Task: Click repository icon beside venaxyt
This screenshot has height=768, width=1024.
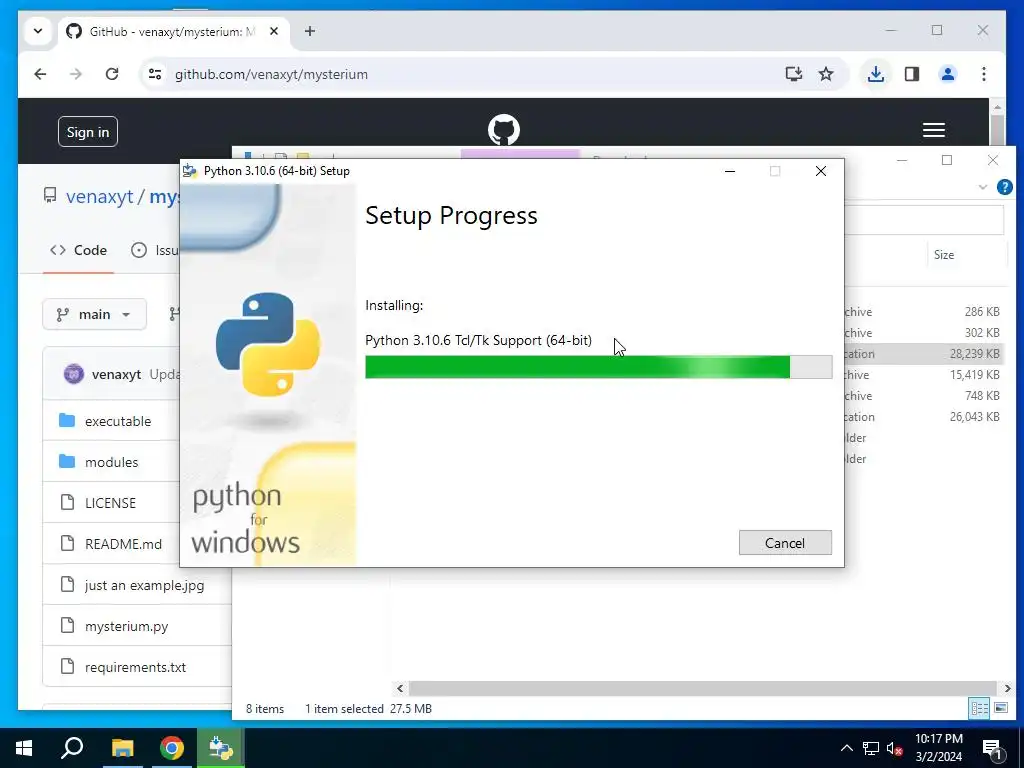Action: click(50, 195)
